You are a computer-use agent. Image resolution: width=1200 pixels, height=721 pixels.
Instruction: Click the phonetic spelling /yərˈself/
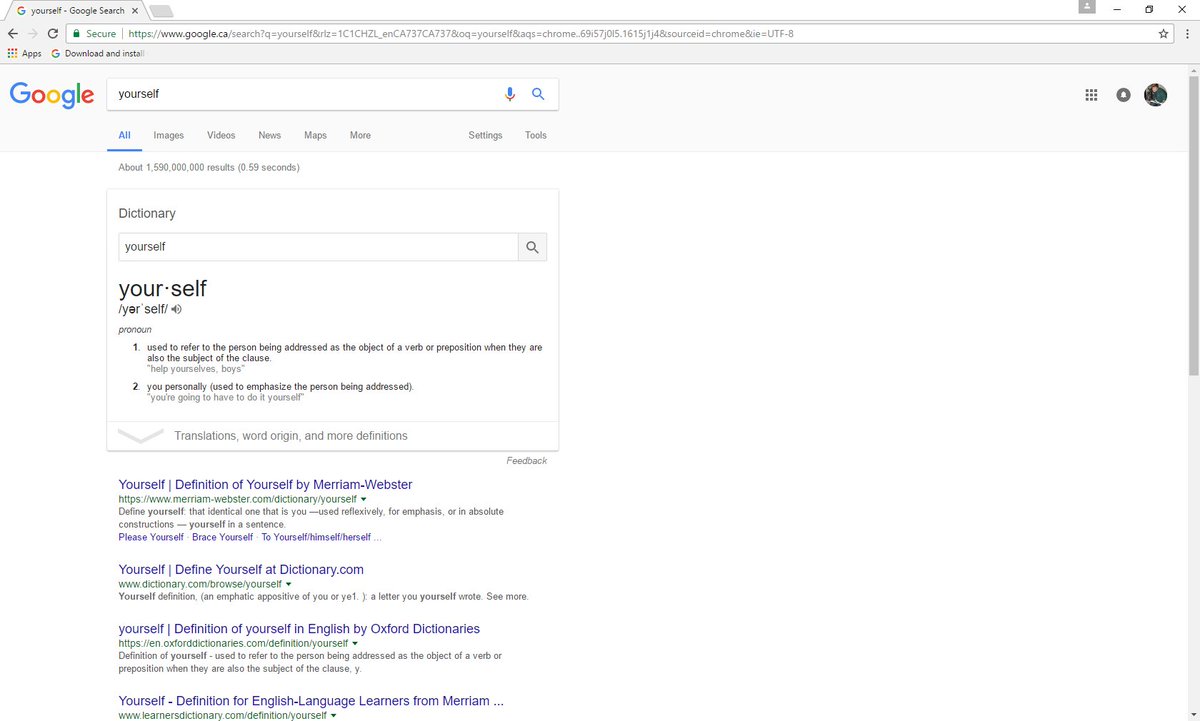pyautogui.click(x=143, y=310)
